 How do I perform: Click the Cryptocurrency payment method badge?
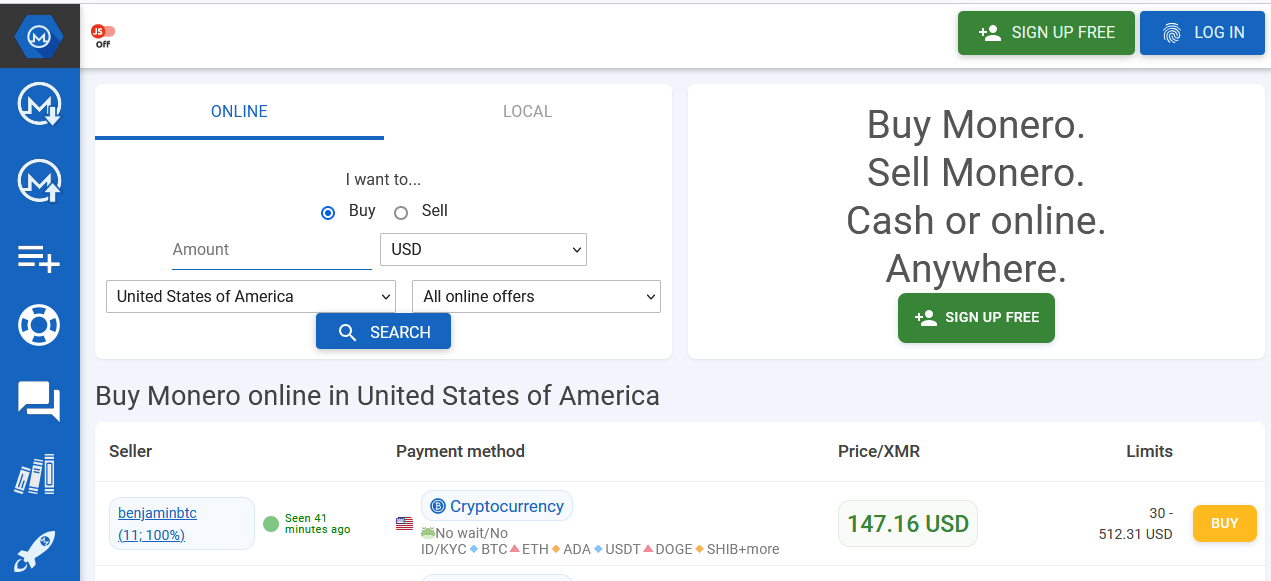[x=497, y=506]
